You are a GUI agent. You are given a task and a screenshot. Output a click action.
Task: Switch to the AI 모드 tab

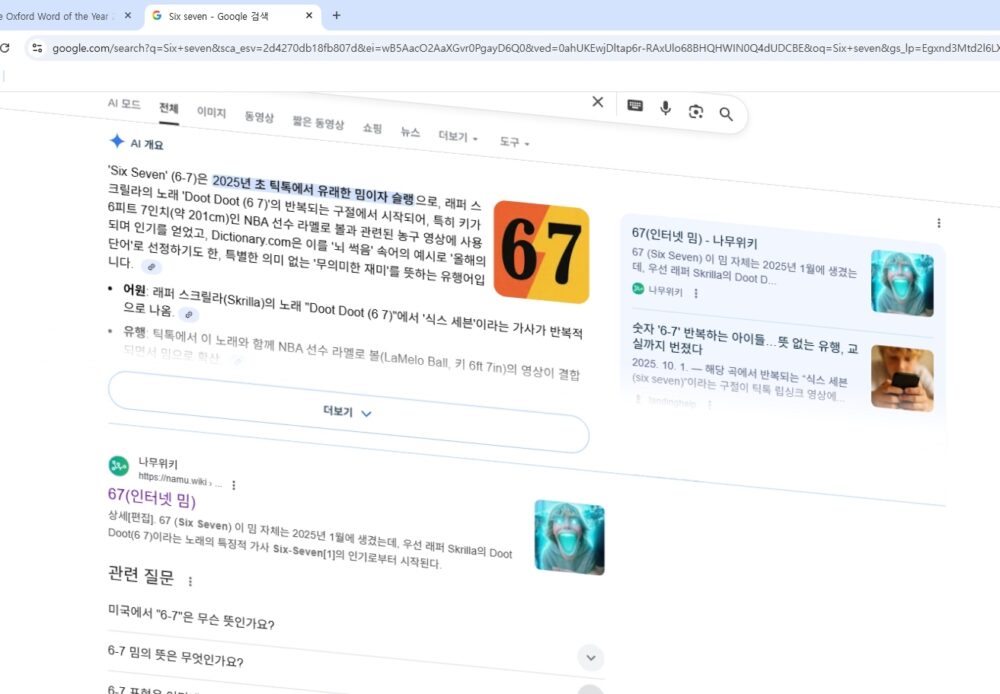[124, 104]
